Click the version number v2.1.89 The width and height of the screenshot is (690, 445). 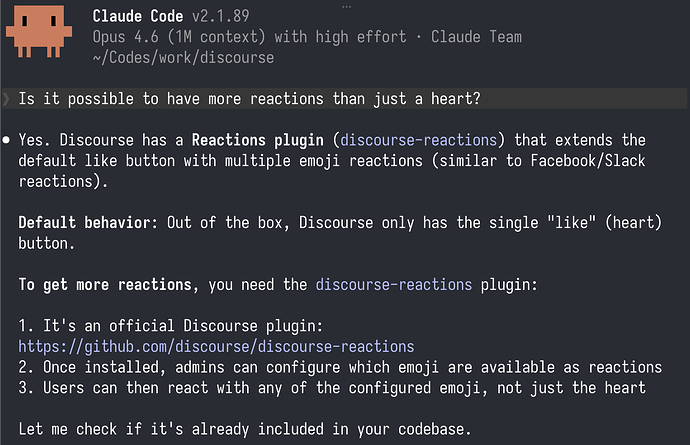(238, 16)
